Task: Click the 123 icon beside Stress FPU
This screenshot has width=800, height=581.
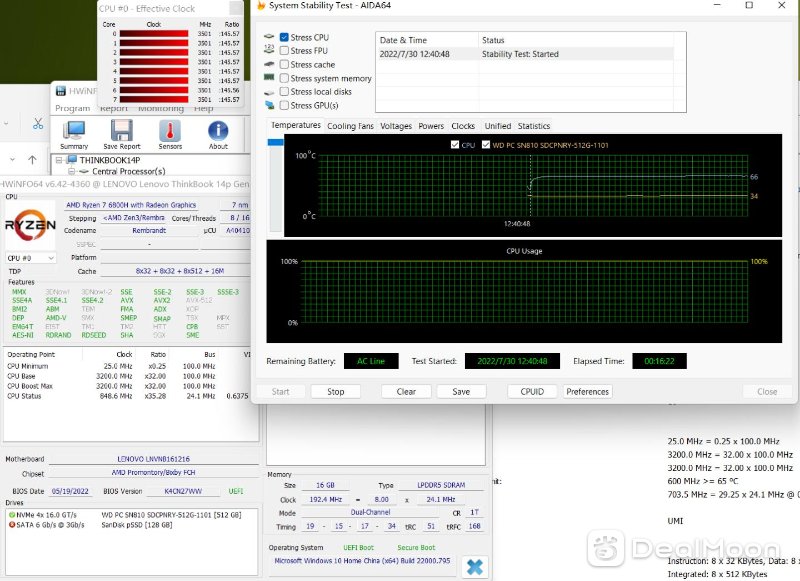Action: (x=269, y=49)
